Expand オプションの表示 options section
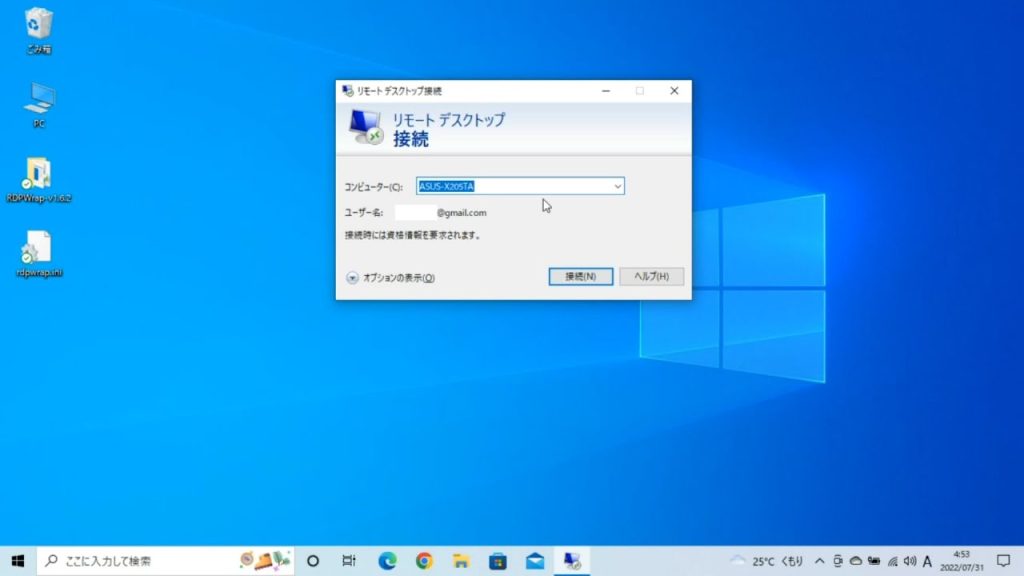The height and width of the screenshot is (576, 1024). coord(390,278)
